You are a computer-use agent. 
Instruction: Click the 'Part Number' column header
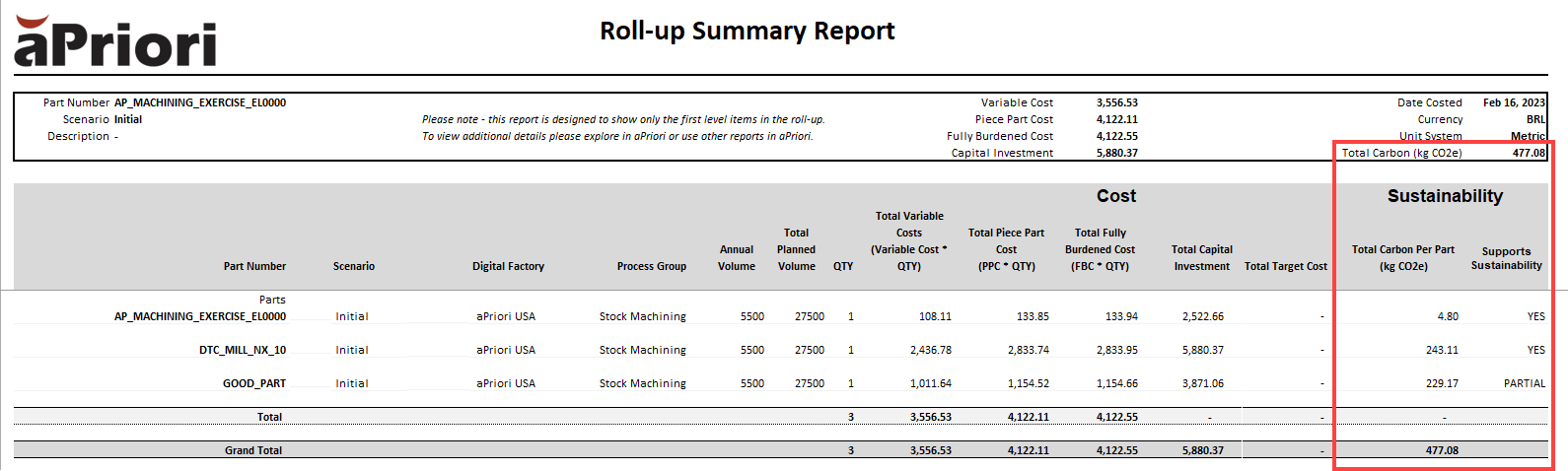pos(254,266)
